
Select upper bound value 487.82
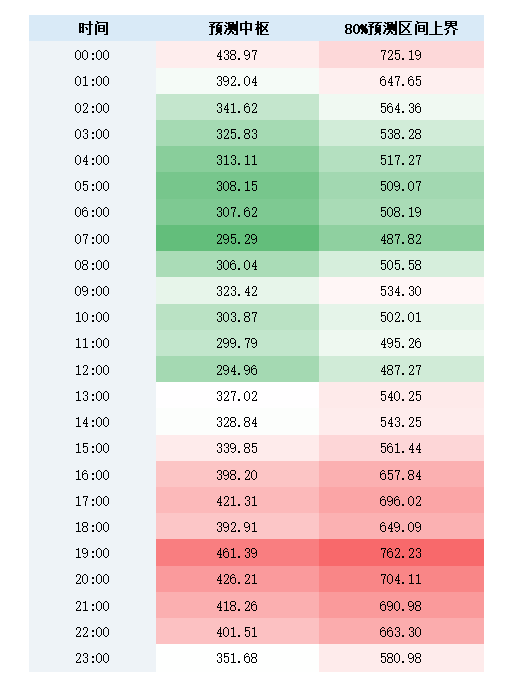click(401, 239)
